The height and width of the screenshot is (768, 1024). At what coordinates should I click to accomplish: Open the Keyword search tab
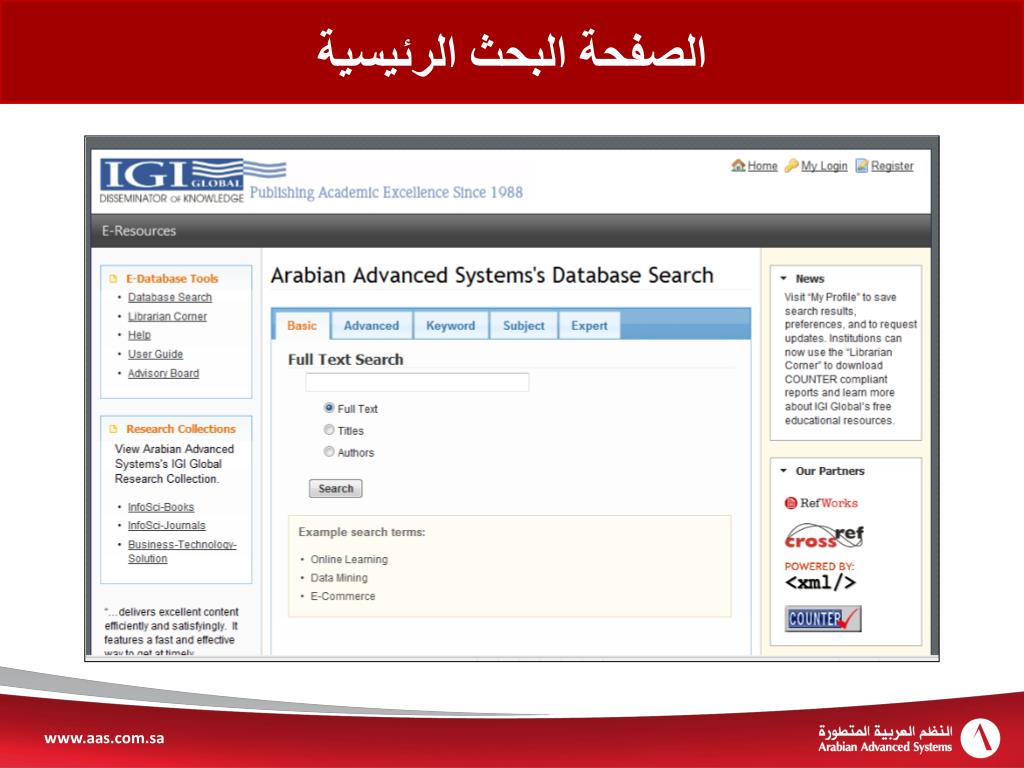pyautogui.click(x=451, y=326)
